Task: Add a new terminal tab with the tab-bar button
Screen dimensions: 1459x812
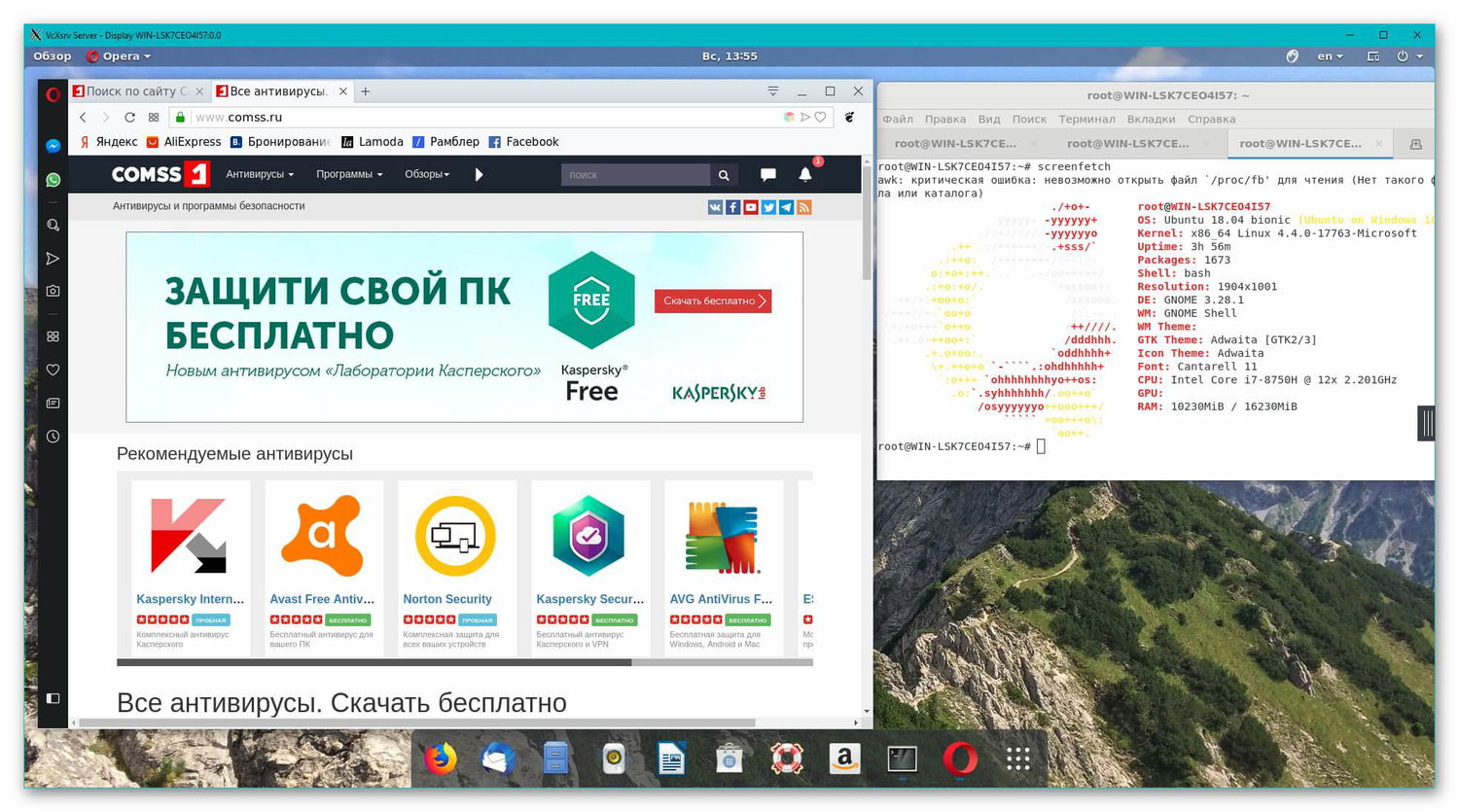Action: pos(1415,144)
